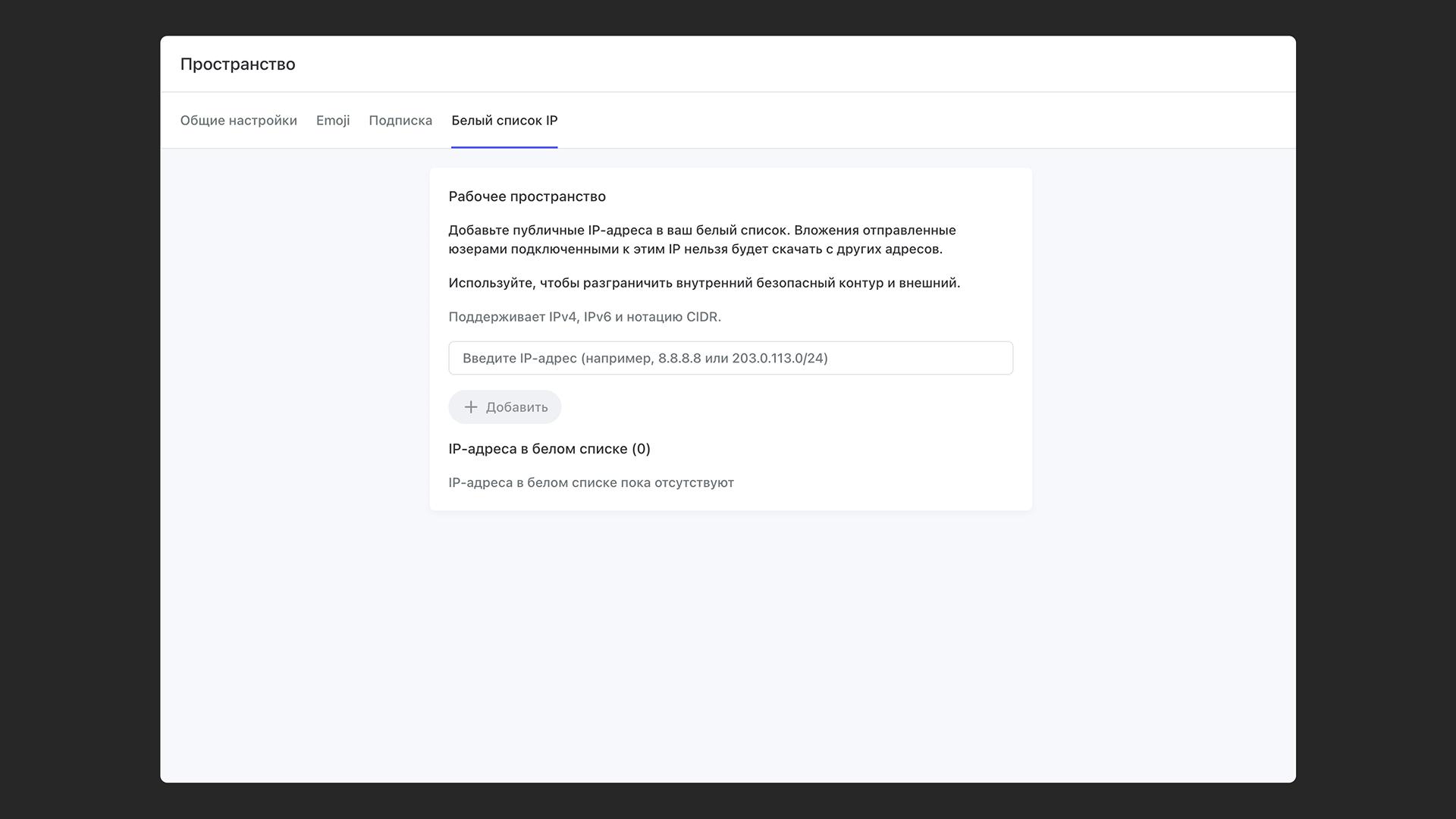Click the paragraph starting with Используйте, чтобы разграничить
This screenshot has height=819, width=1456.
(704, 283)
